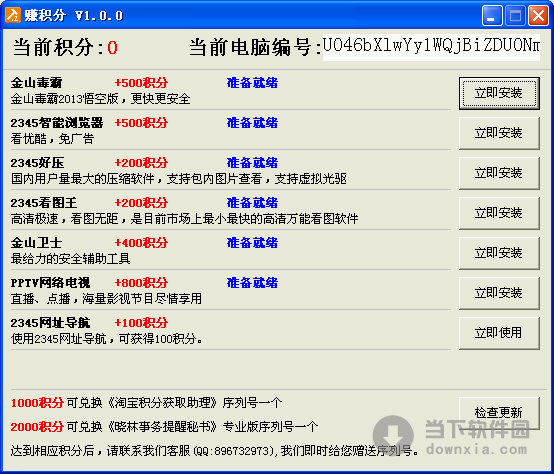
Task: Click the 当前积分 value 0
Action: [112, 48]
